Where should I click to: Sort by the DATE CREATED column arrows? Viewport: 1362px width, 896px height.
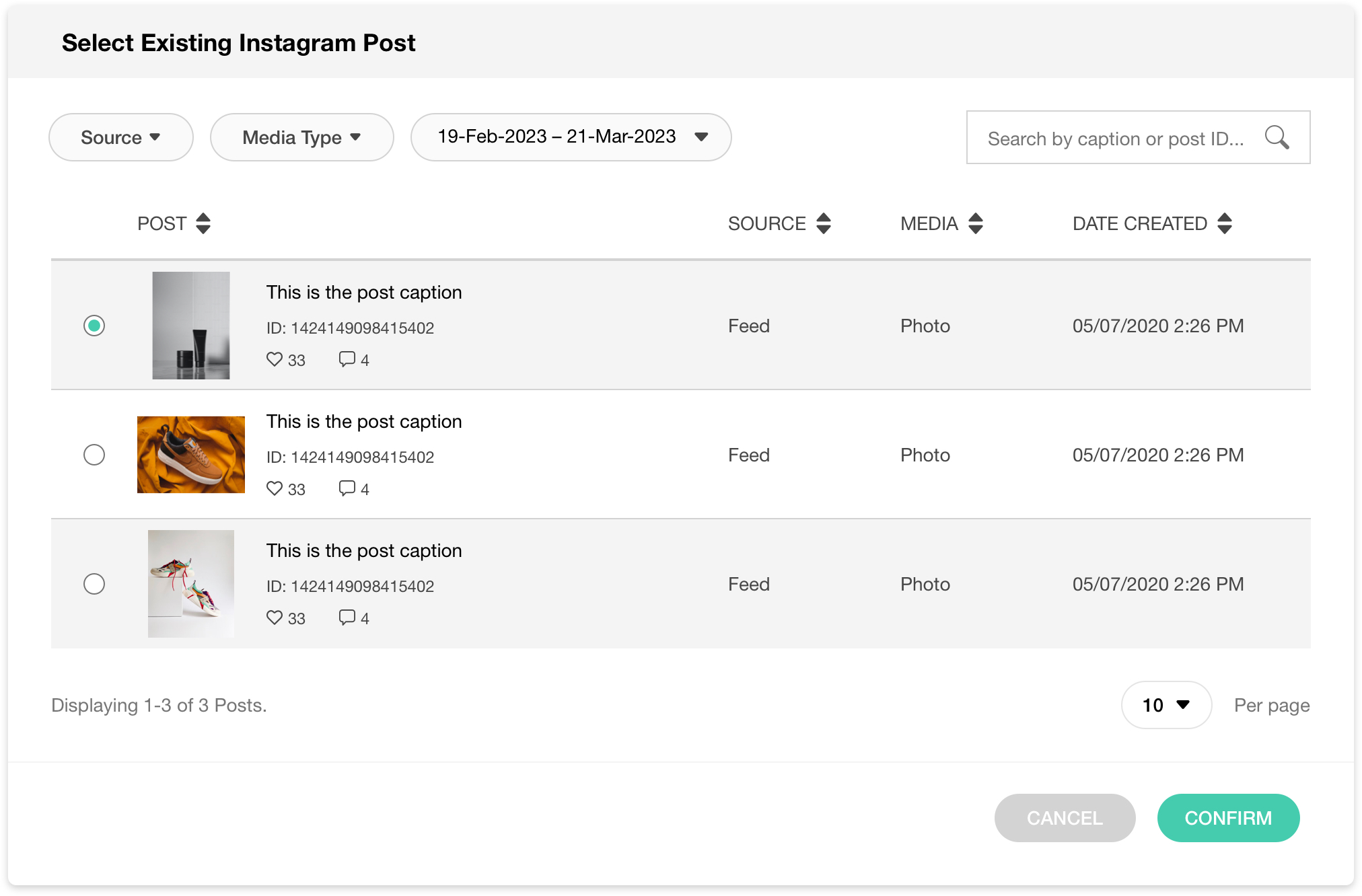(1225, 223)
